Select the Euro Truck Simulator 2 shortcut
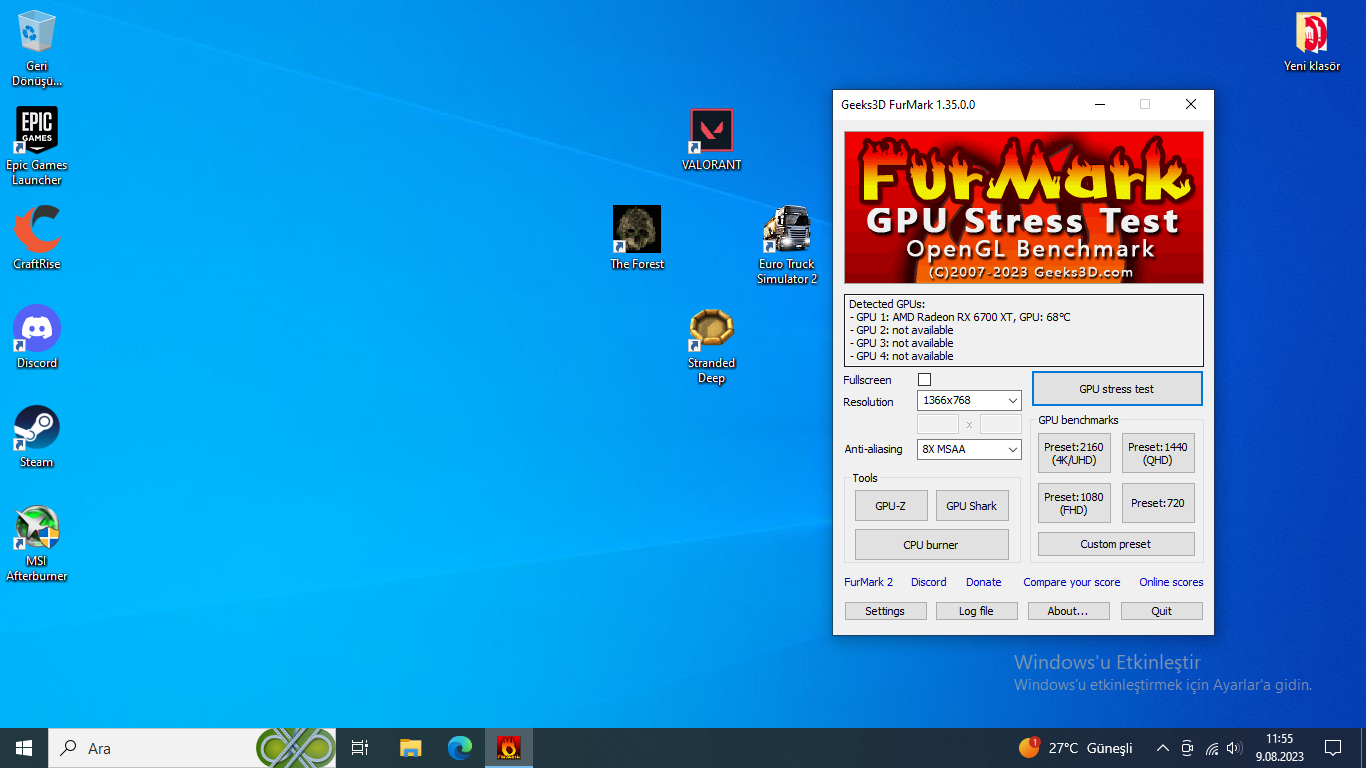The image size is (1366, 768). point(787,246)
